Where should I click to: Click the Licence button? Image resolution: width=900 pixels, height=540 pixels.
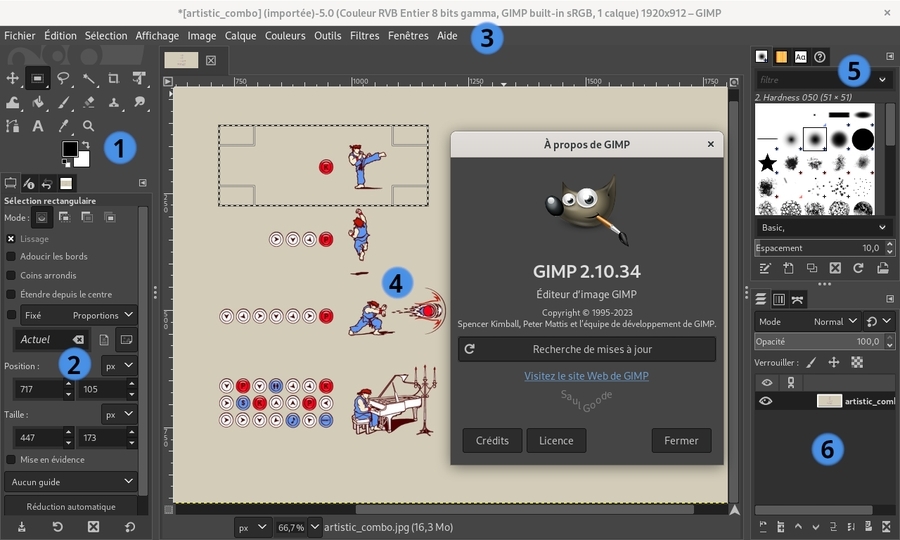coord(556,441)
